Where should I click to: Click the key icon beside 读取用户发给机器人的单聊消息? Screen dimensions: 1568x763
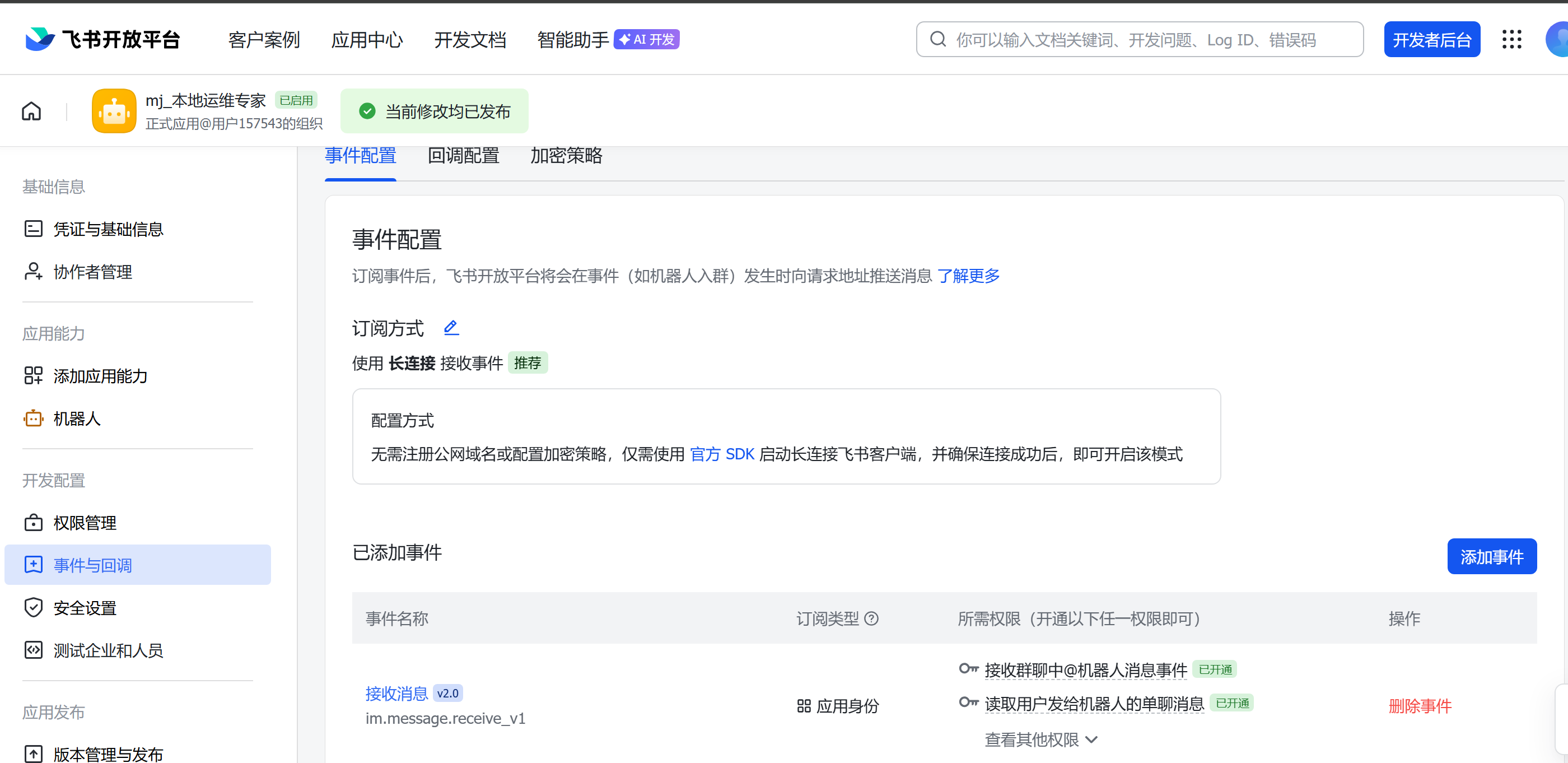point(968,702)
